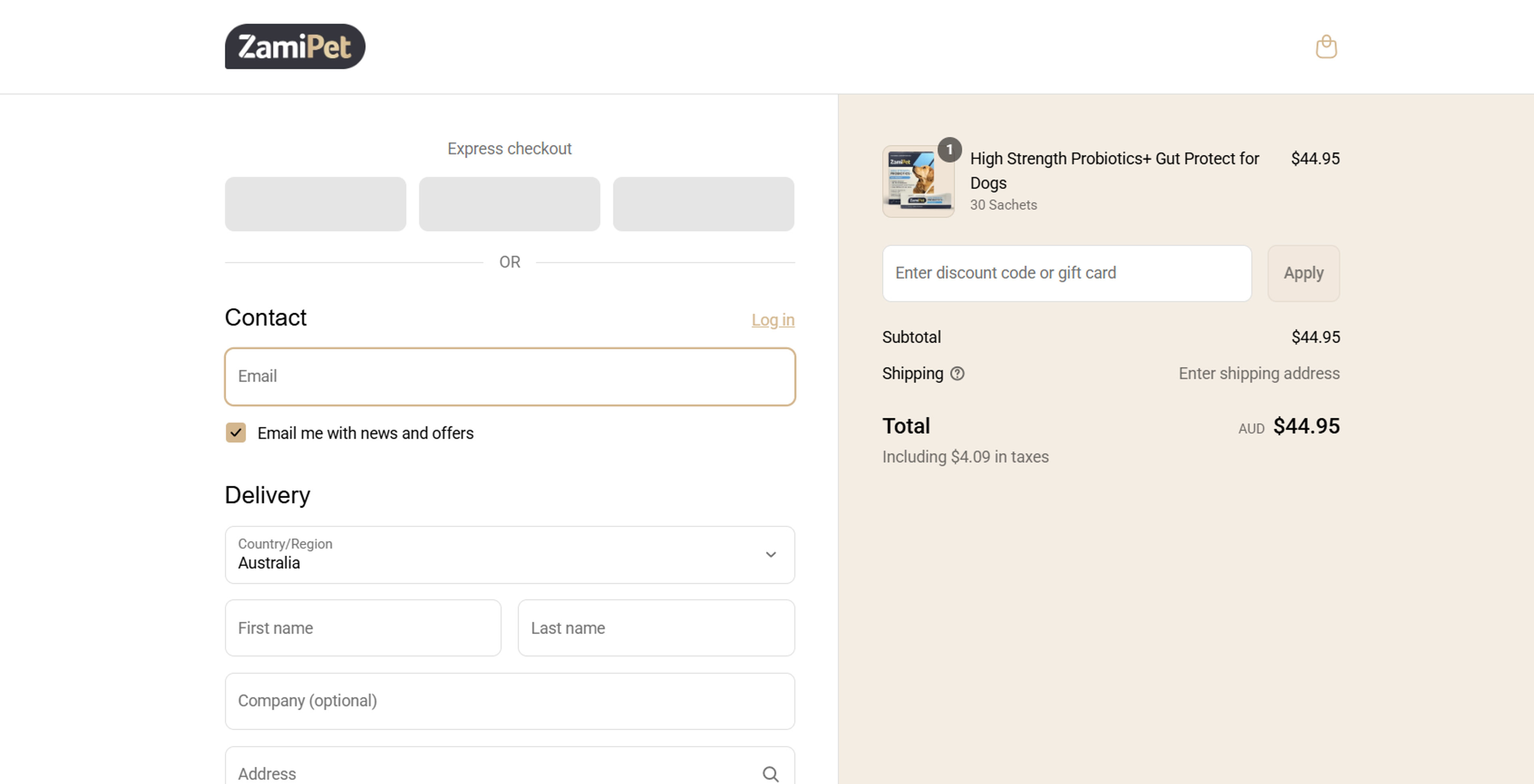Click the Shipping help question mark icon
Screen dimensions: 1534x784
(x=957, y=374)
